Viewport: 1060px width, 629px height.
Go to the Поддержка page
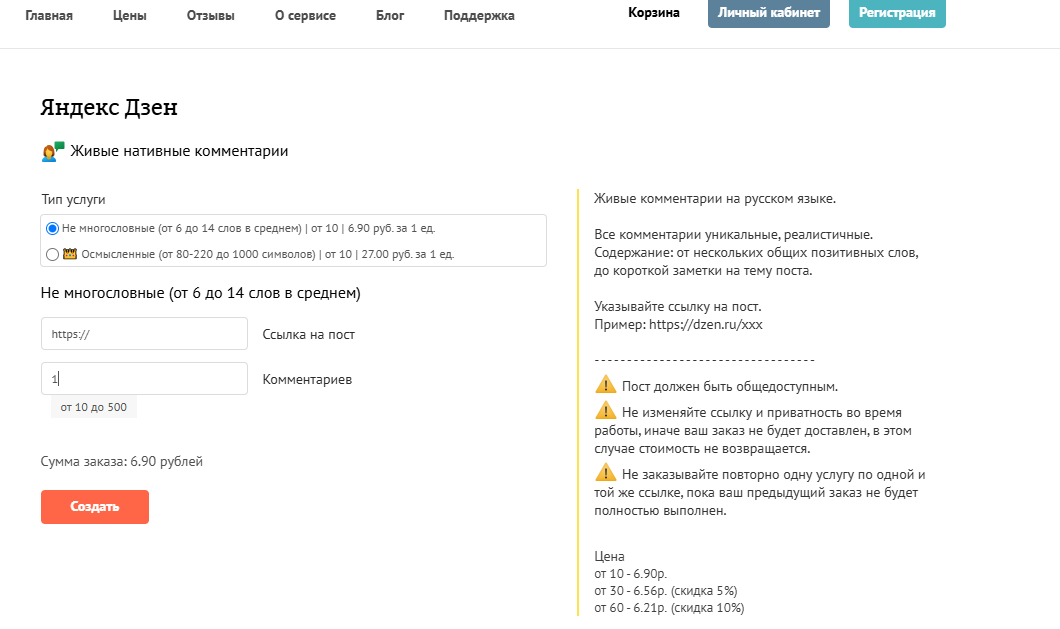[x=479, y=16]
